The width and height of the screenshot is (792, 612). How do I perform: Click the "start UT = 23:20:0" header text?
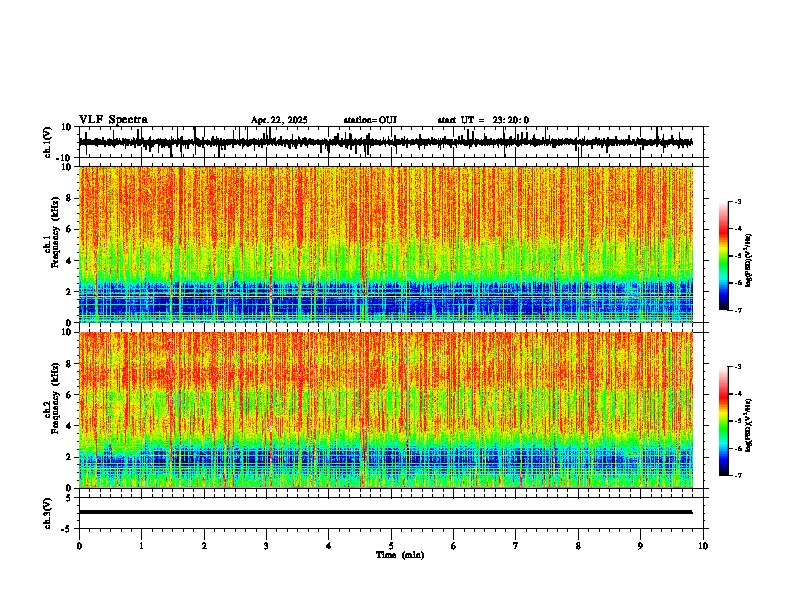click(483, 120)
